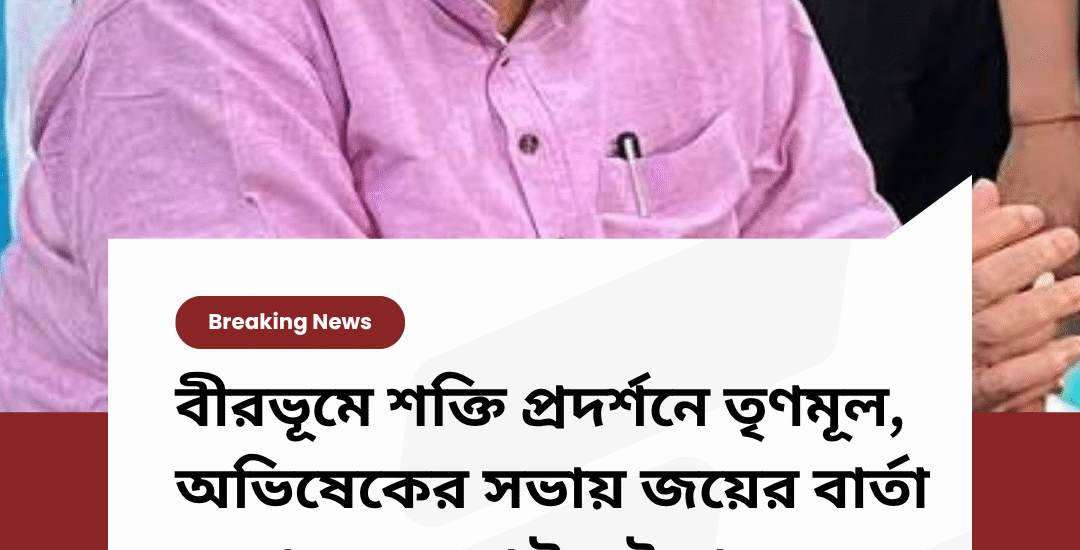
Task: Click the Breaking News badge
Action: click(x=290, y=322)
